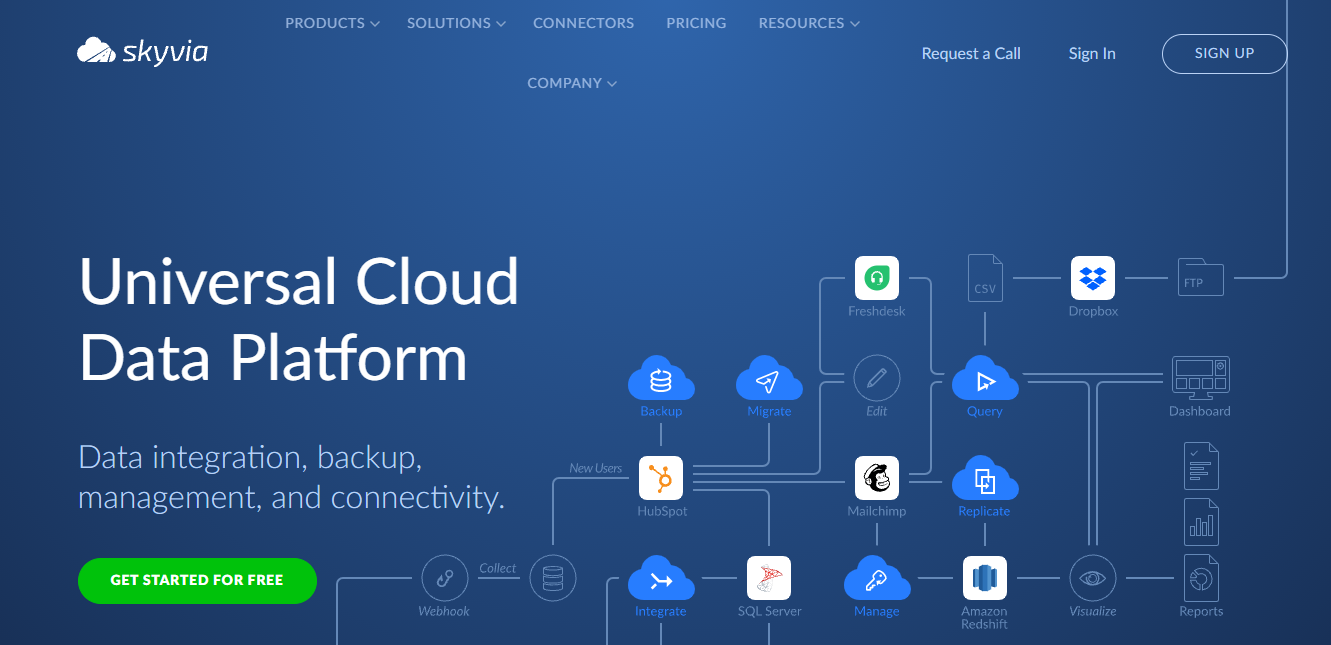Click the Replicate label text
This screenshot has width=1331, height=645.
[x=985, y=511]
